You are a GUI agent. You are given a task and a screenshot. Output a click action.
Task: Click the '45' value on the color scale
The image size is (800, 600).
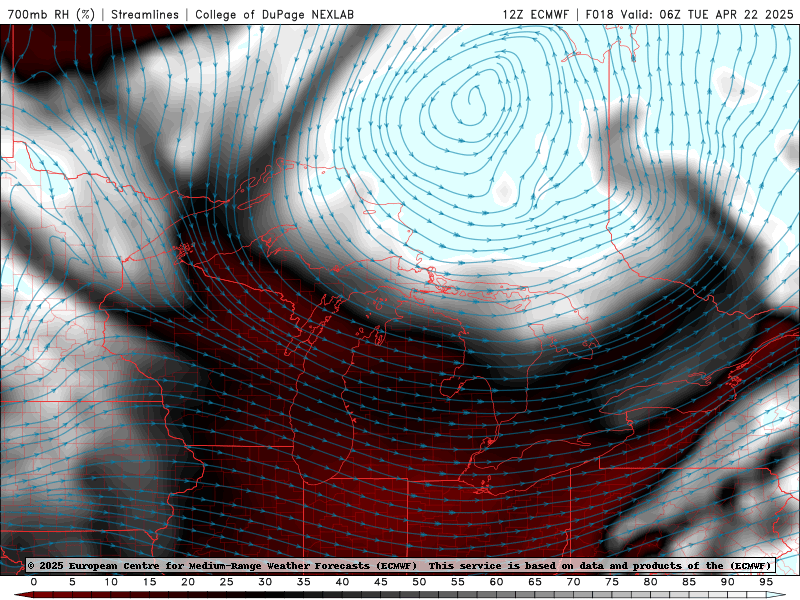pyautogui.click(x=381, y=582)
